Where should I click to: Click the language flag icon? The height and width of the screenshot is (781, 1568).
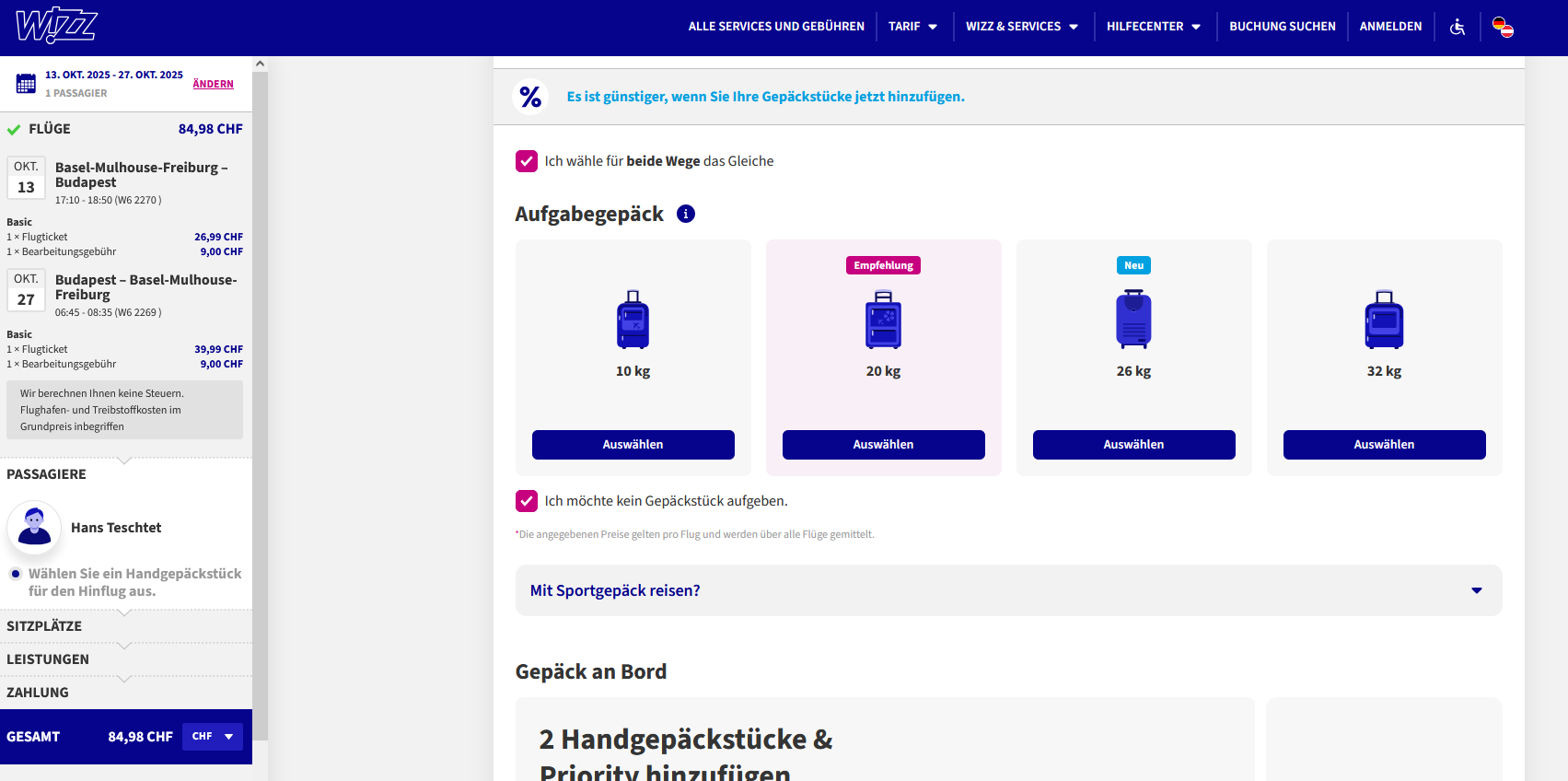click(x=1503, y=27)
